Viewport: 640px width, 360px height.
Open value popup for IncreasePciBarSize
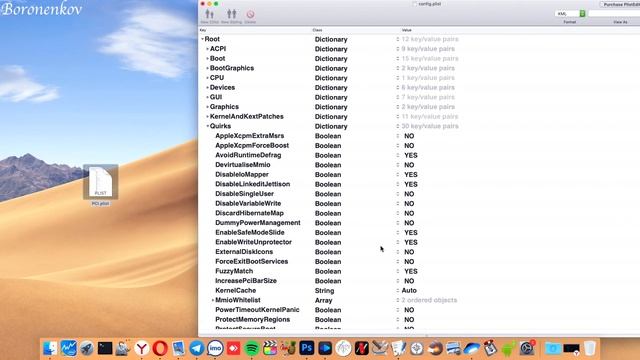pyautogui.click(x=398, y=281)
